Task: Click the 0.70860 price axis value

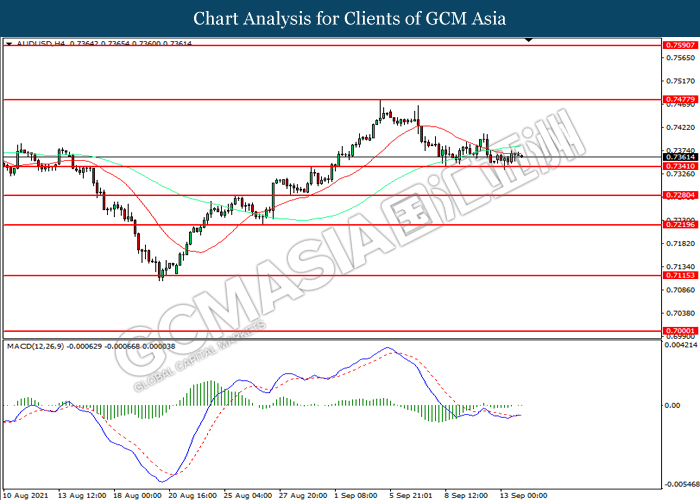Action: (x=681, y=290)
